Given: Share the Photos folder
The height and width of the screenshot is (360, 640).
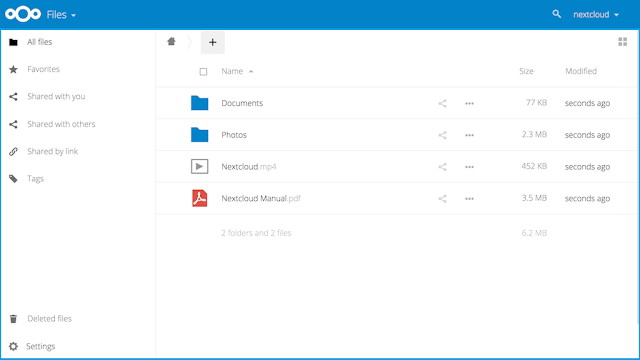Looking at the screenshot, I should click(x=442, y=135).
